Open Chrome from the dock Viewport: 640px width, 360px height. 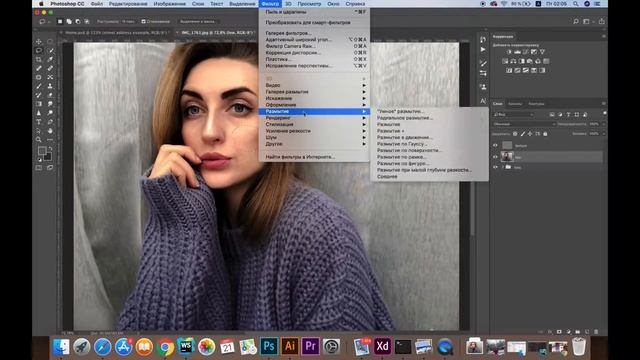165,347
